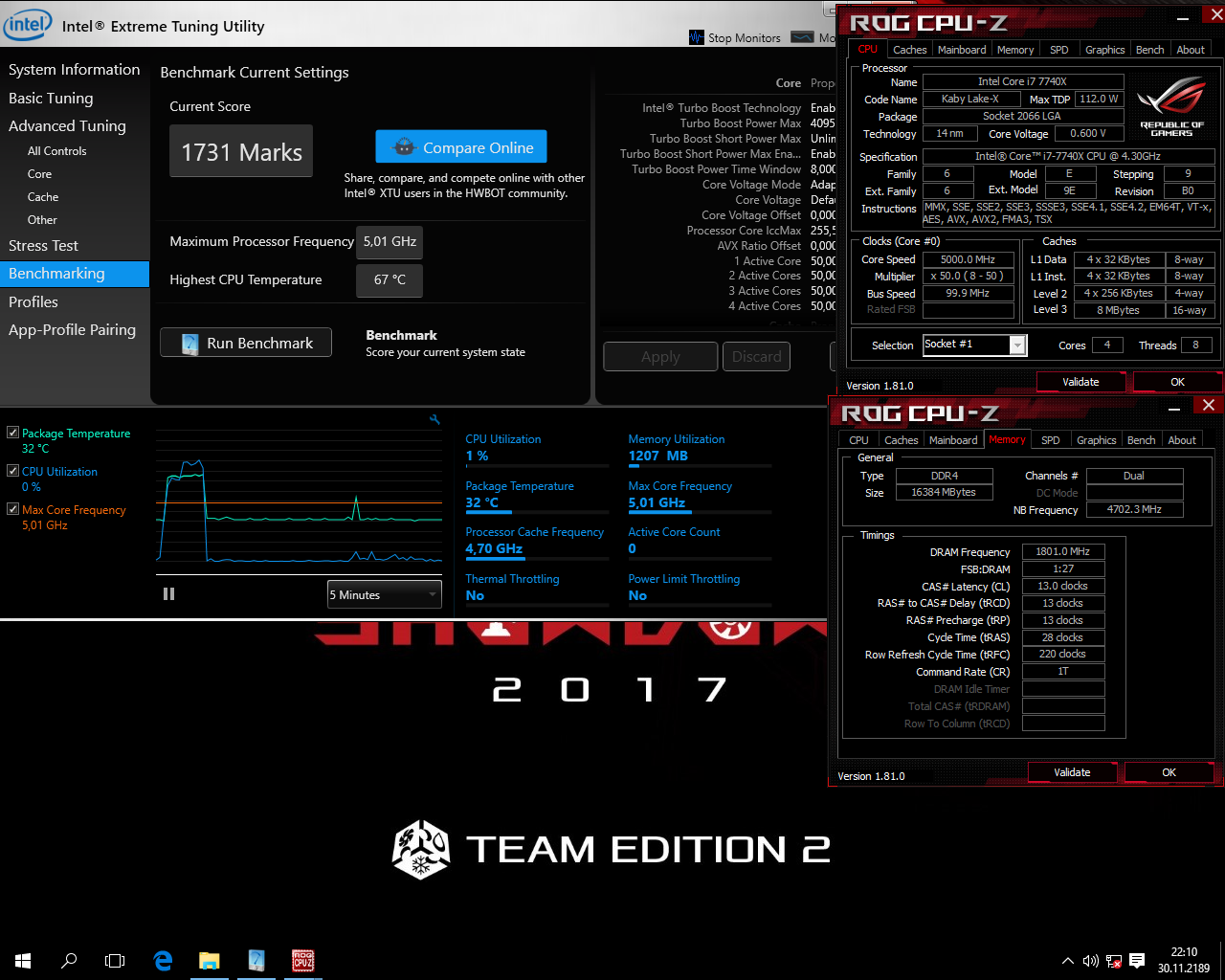Click the DRAM Frequency 1801.0 MHz field
The width and height of the screenshot is (1225, 980).
point(1062,551)
